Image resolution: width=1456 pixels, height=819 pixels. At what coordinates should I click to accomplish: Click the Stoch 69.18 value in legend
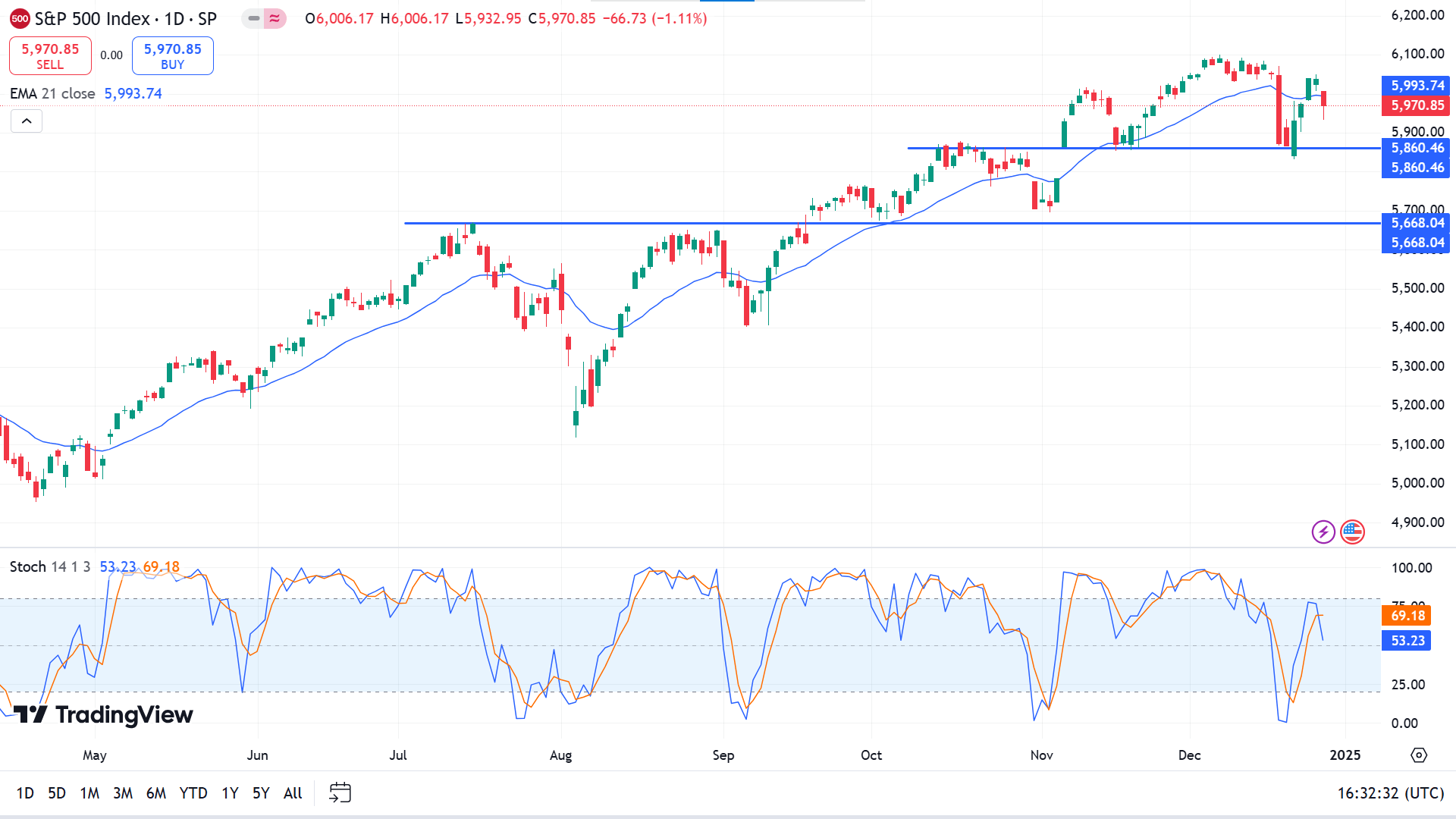pyautogui.click(x=162, y=566)
